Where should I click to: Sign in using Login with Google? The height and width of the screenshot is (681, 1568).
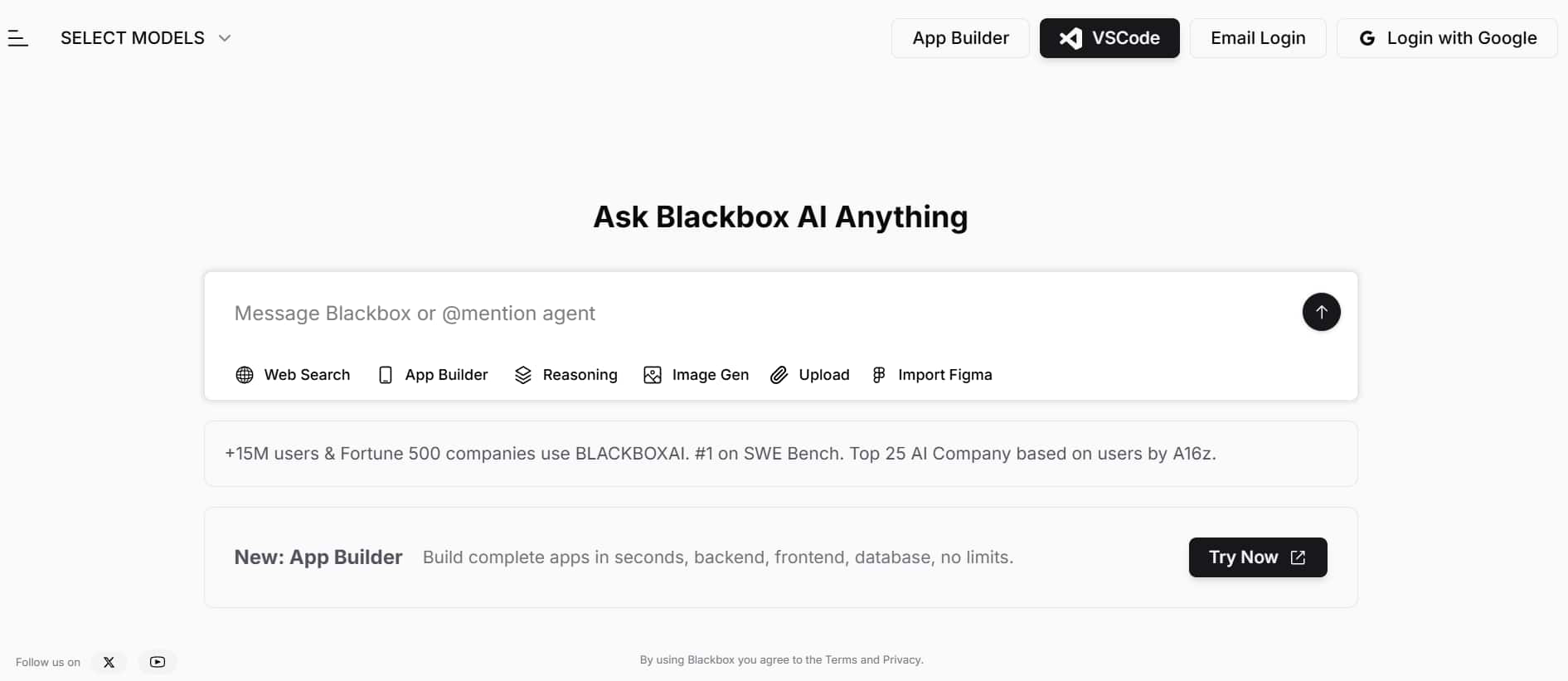[1447, 38]
